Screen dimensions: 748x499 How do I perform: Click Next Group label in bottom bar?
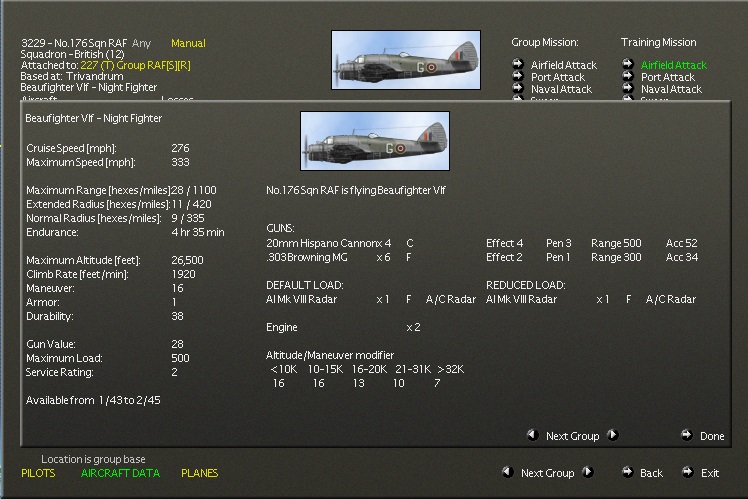(x=548, y=473)
